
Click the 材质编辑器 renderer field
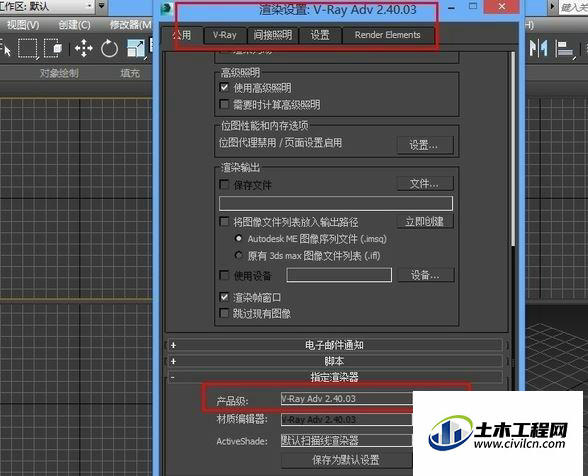coord(346,419)
